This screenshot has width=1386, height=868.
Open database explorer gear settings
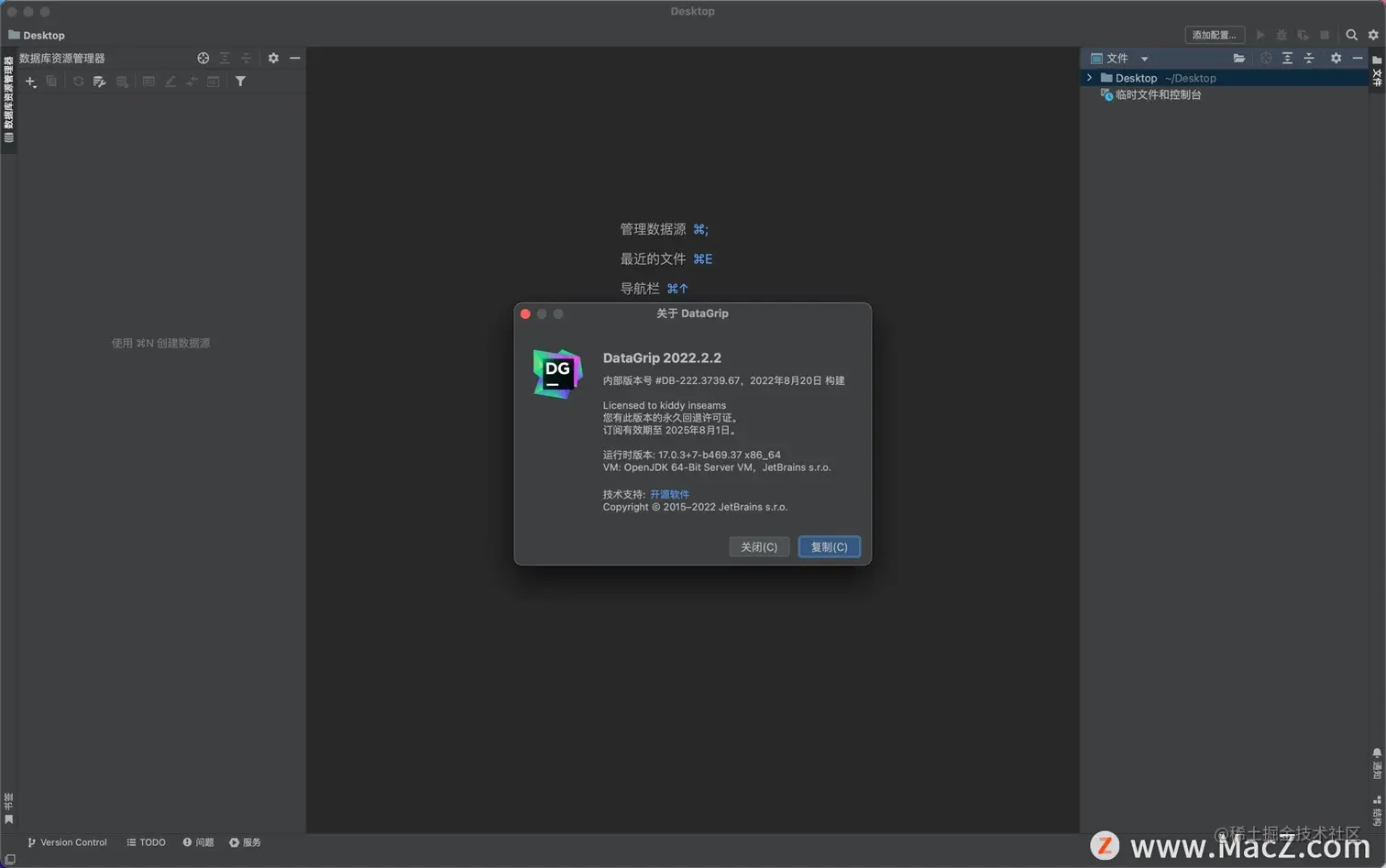(273, 58)
